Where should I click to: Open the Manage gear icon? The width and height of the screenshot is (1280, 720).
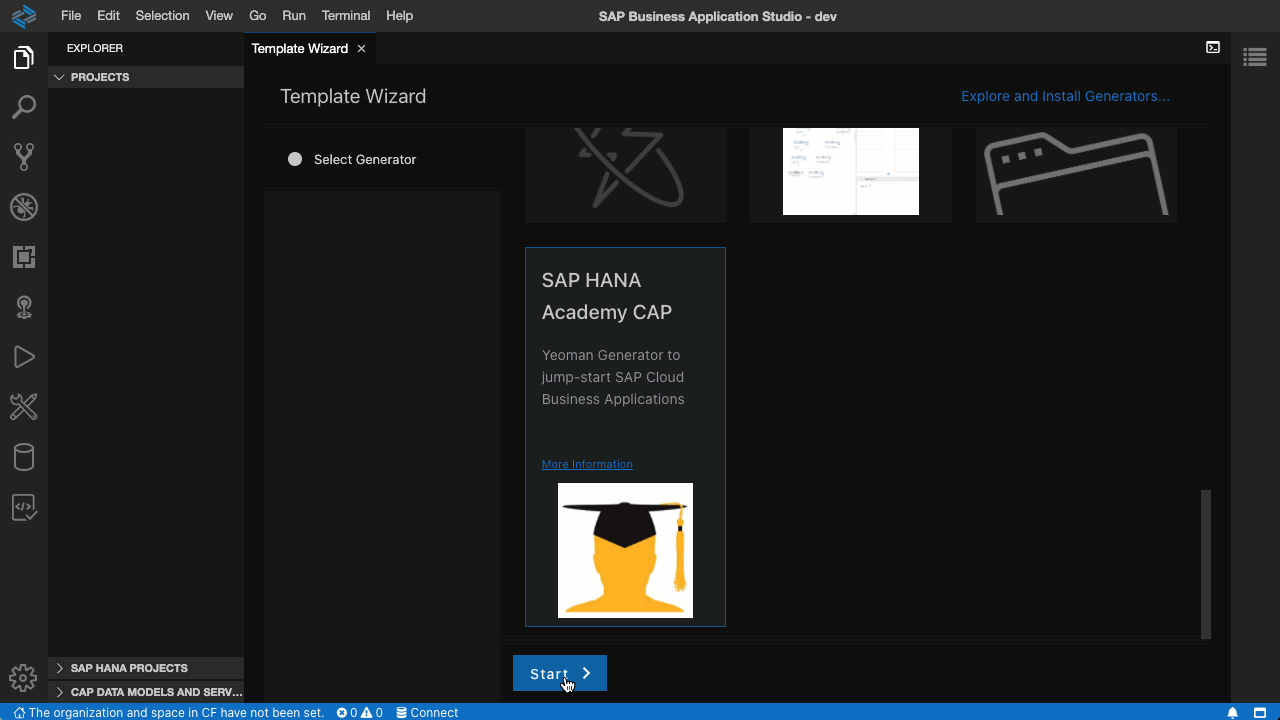pyautogui.click(x=24, y=678)
